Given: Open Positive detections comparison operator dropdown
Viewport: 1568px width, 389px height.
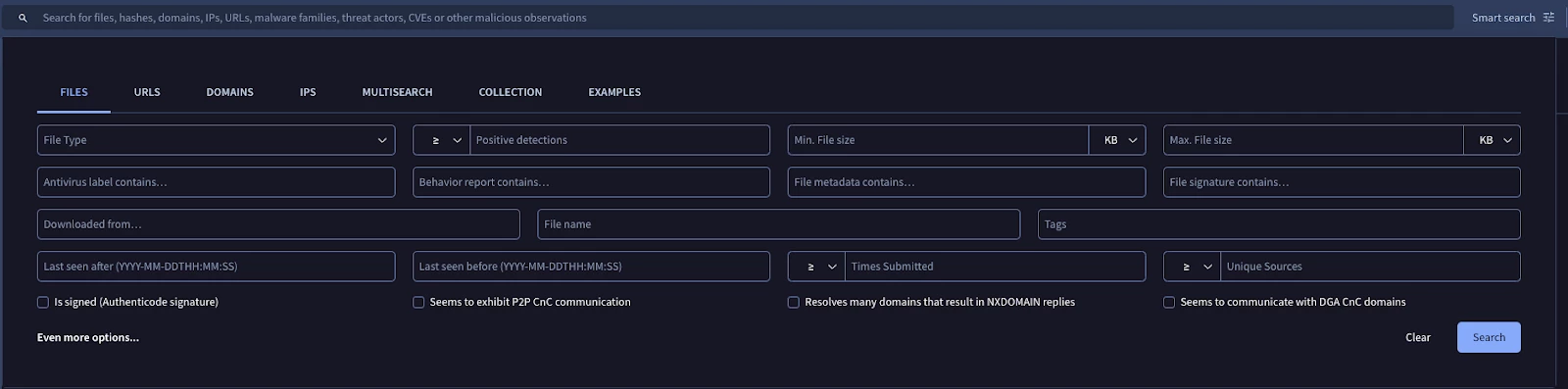Looking at the screenshot, I should click(x=442, y=140).
